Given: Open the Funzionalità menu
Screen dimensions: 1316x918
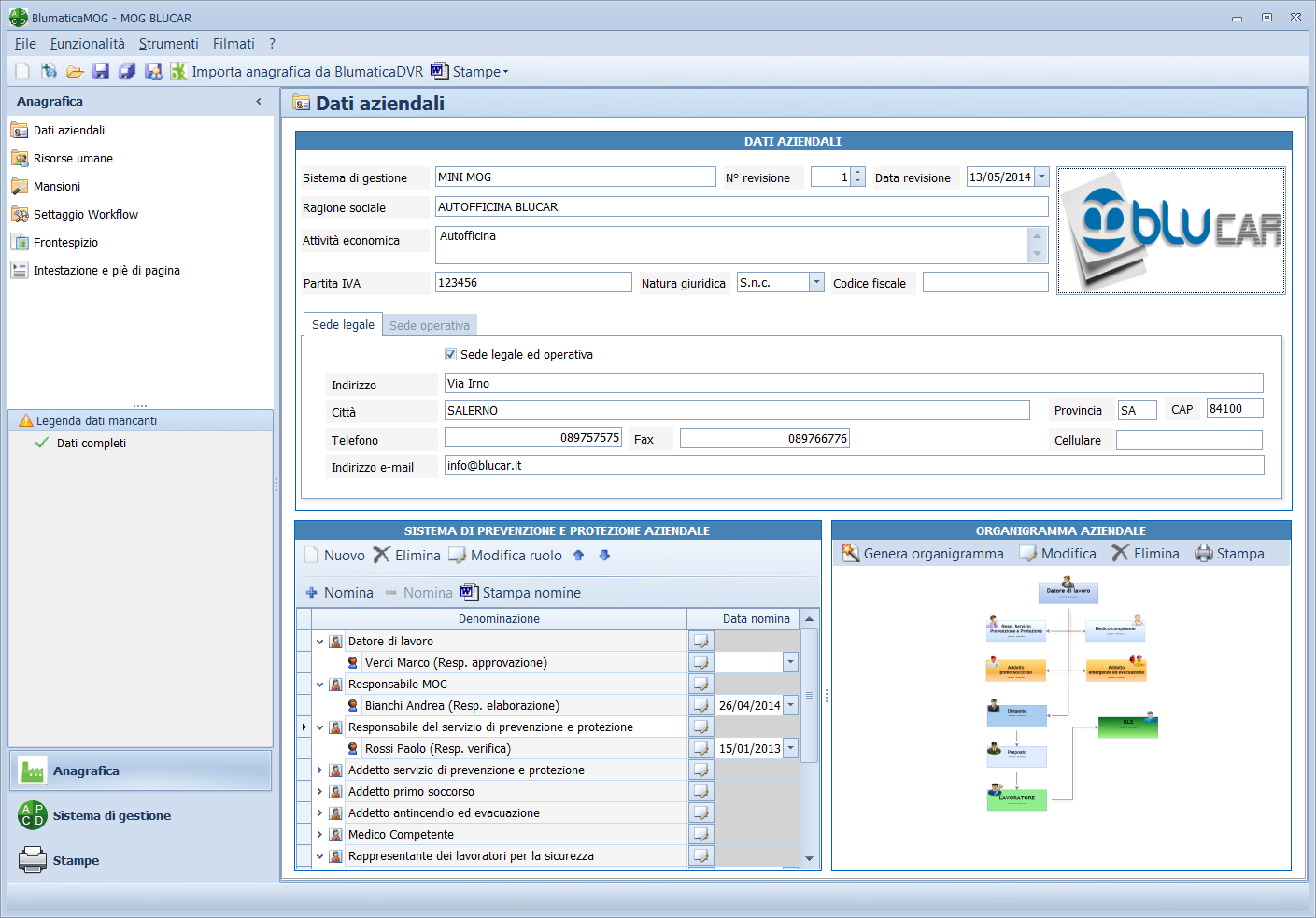Looking at the screenshot, I should (x=87, y=44).
